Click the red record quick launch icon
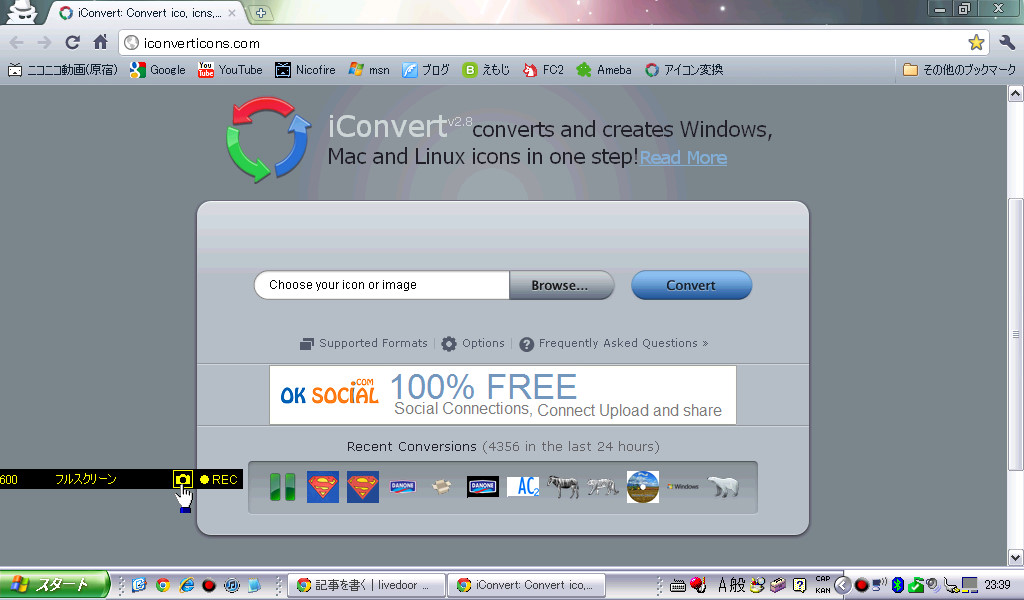This screenshot has height=600, width=1024. [x=209, y=585]
